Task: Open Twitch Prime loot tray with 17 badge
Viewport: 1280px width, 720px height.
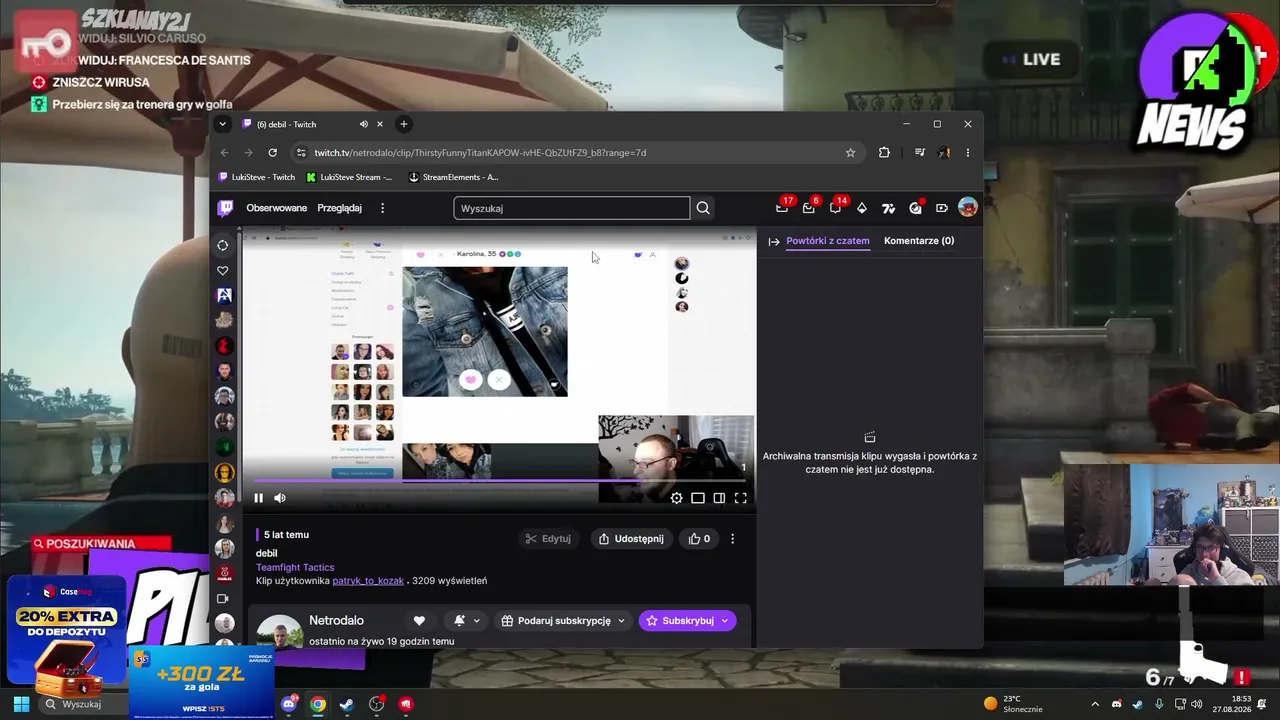Action: coord(782,208)
